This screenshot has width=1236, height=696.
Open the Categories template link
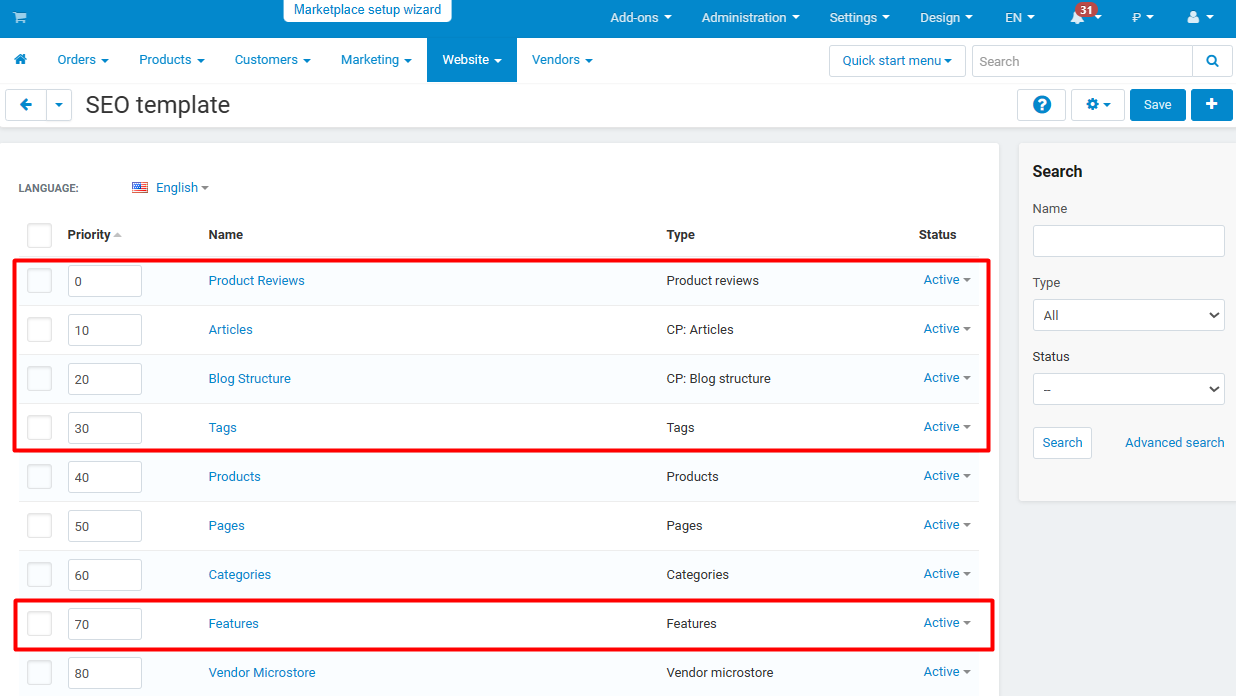click(x=240, y=575)
